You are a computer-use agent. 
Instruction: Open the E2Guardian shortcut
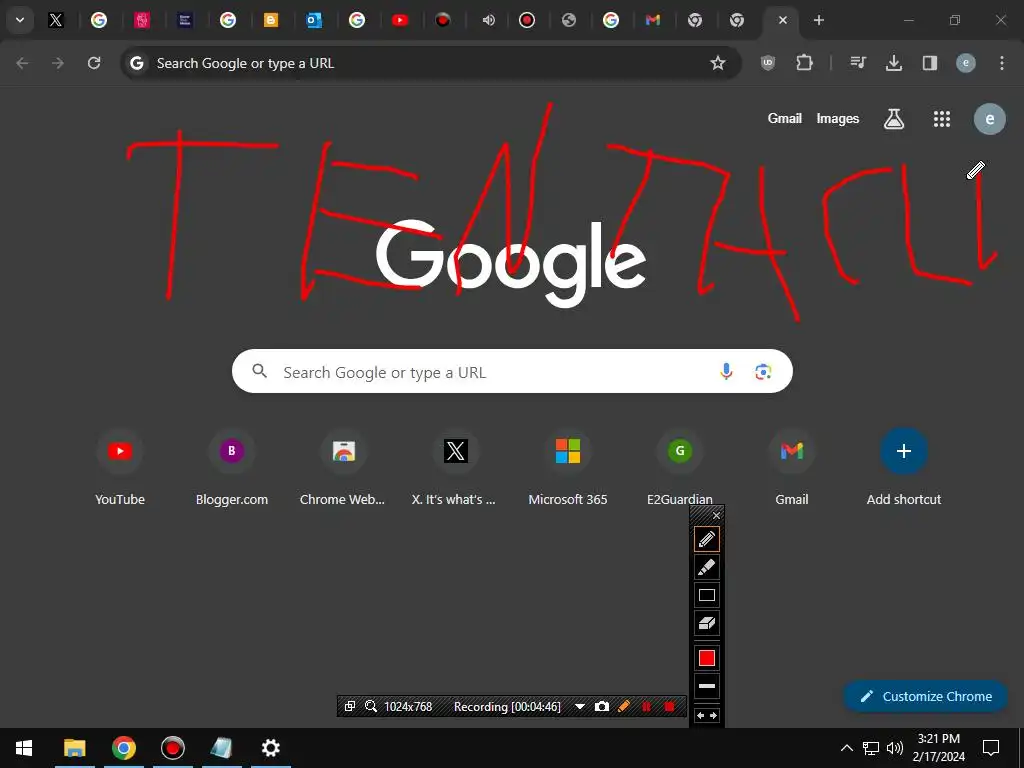pyautogui.click(x=680, y=467)
